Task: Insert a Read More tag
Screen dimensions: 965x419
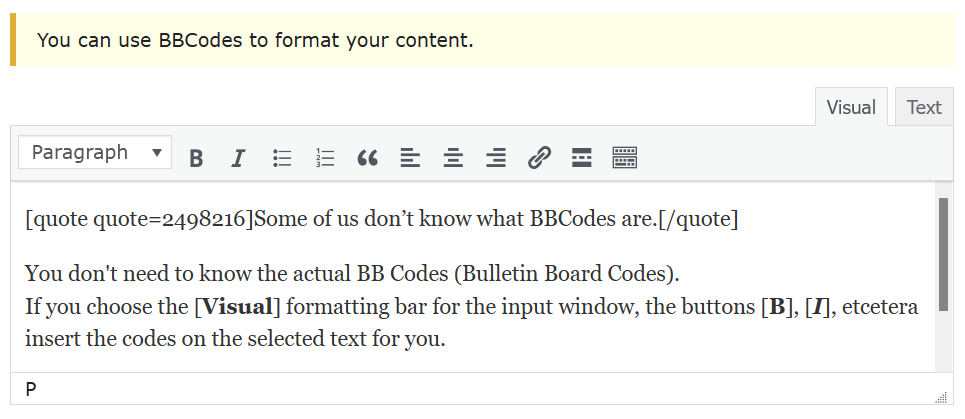Action: tap(582, 158)
